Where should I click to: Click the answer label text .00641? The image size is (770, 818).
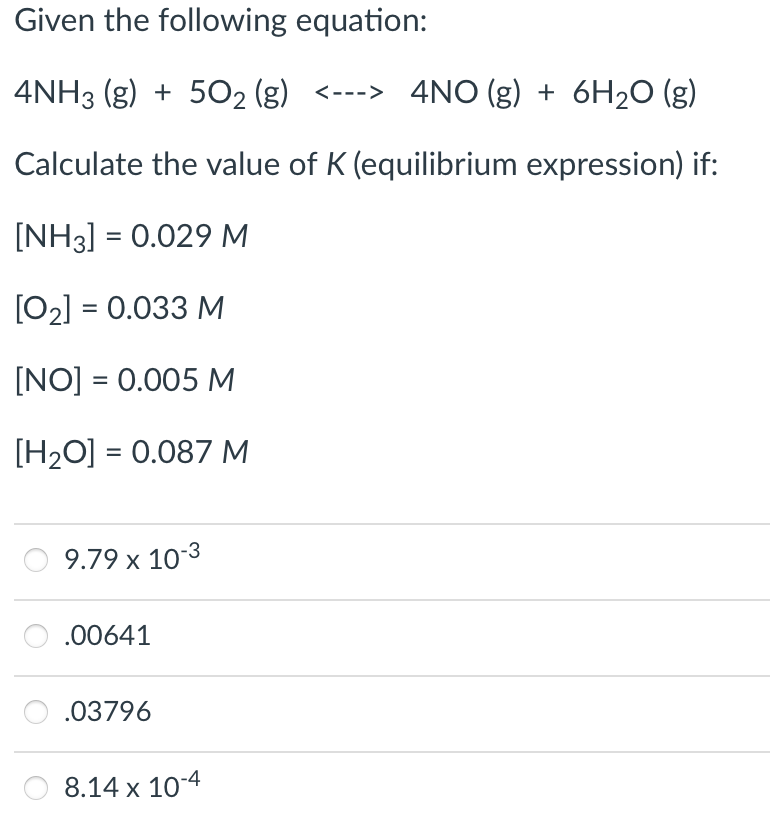(107, 636)
